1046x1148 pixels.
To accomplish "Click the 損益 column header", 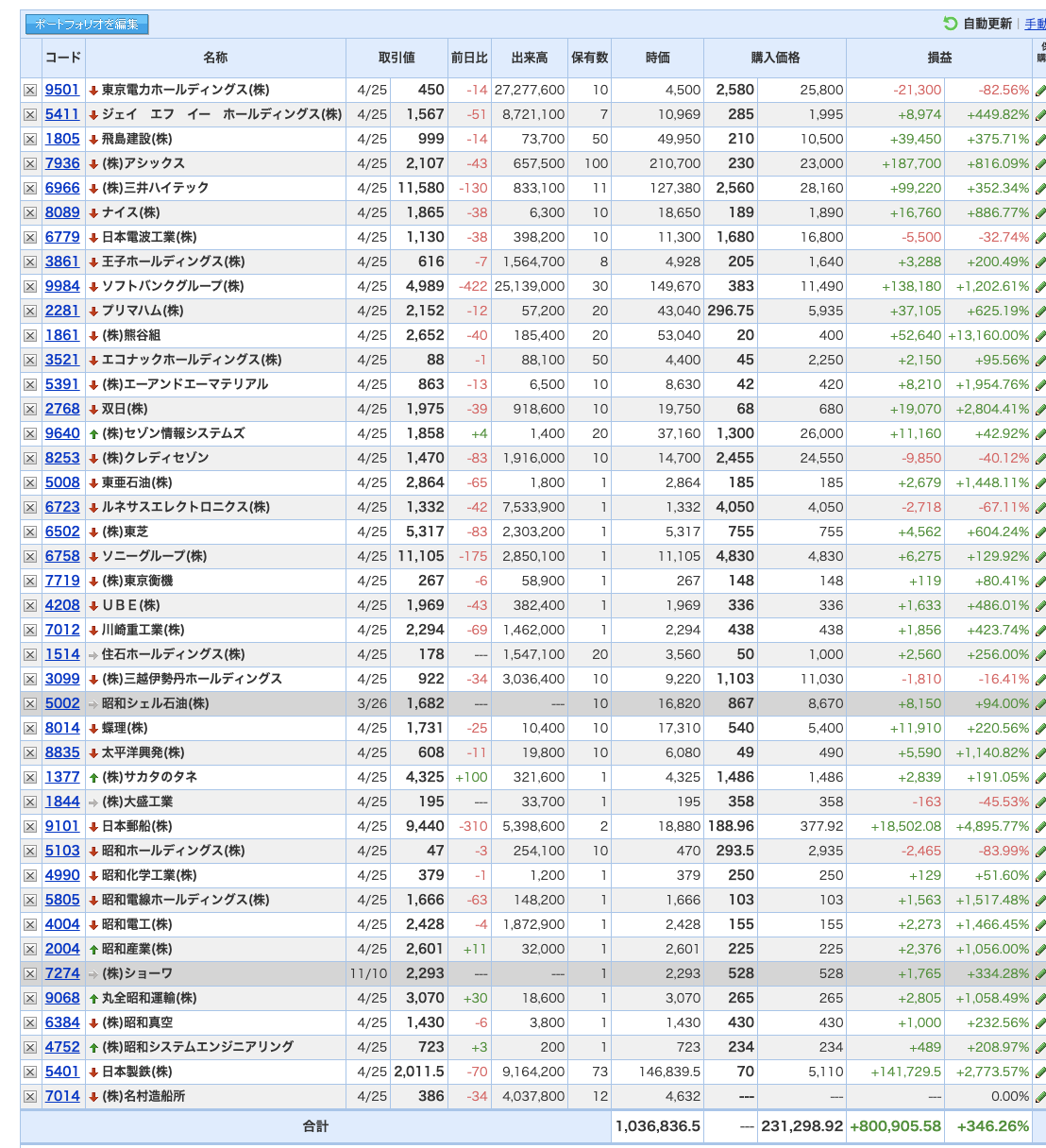I will [939, 58].
